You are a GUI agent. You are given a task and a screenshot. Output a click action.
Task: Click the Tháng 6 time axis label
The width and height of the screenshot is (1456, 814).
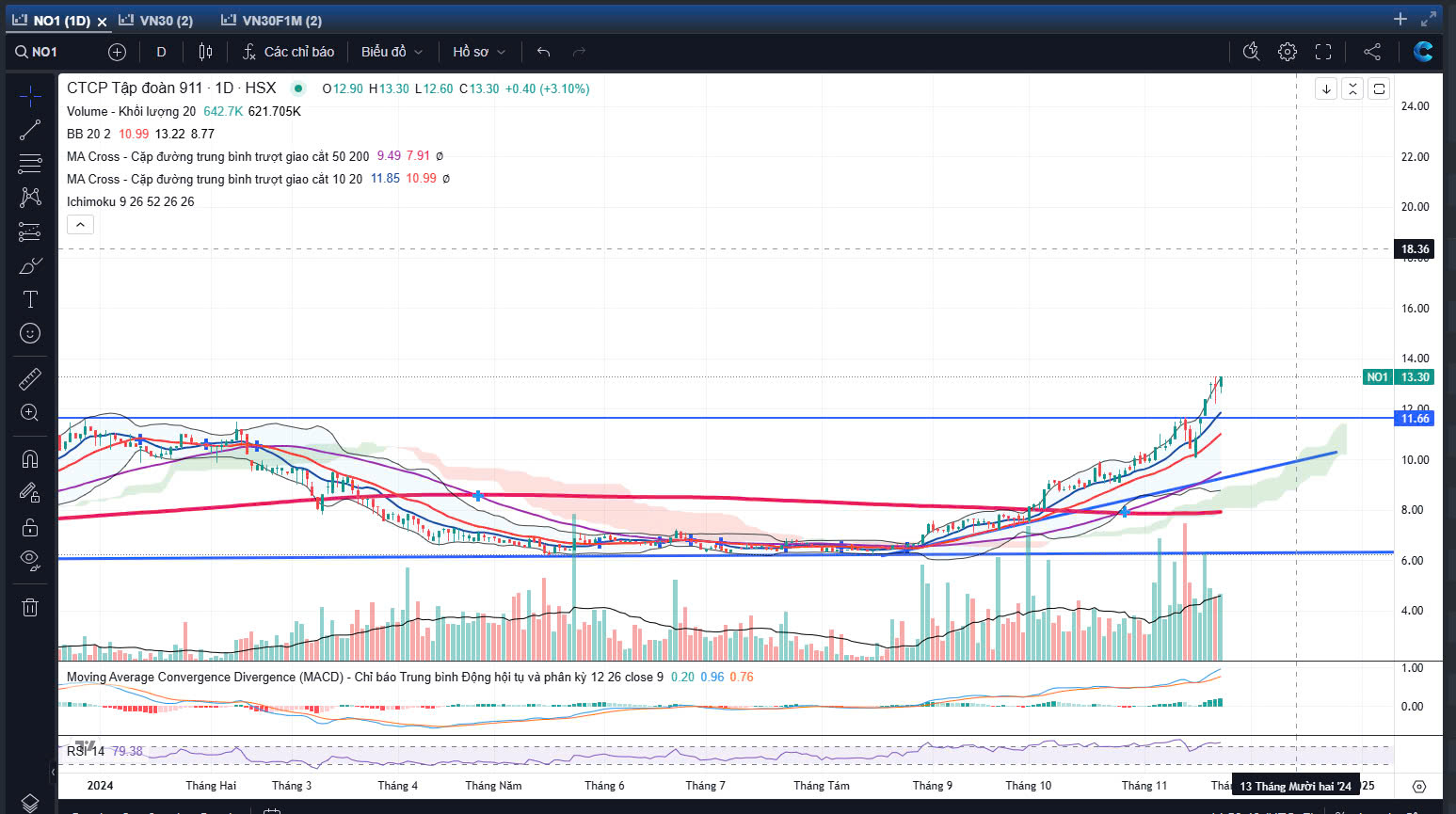604,786
